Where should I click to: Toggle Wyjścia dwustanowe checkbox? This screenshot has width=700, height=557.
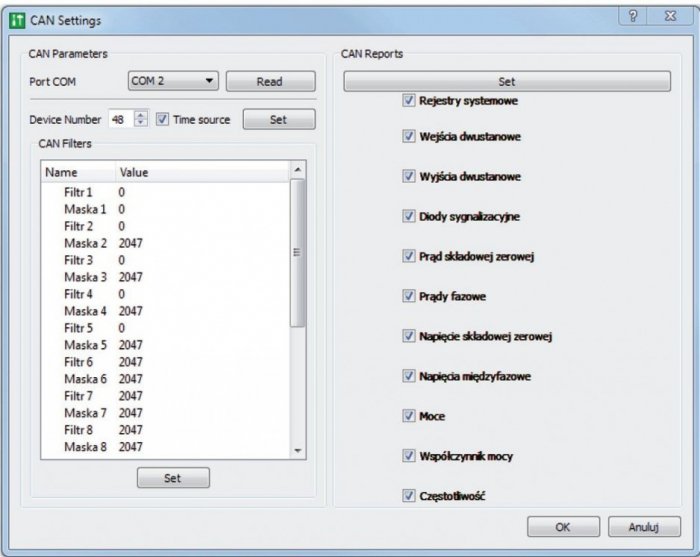[408, 176]
